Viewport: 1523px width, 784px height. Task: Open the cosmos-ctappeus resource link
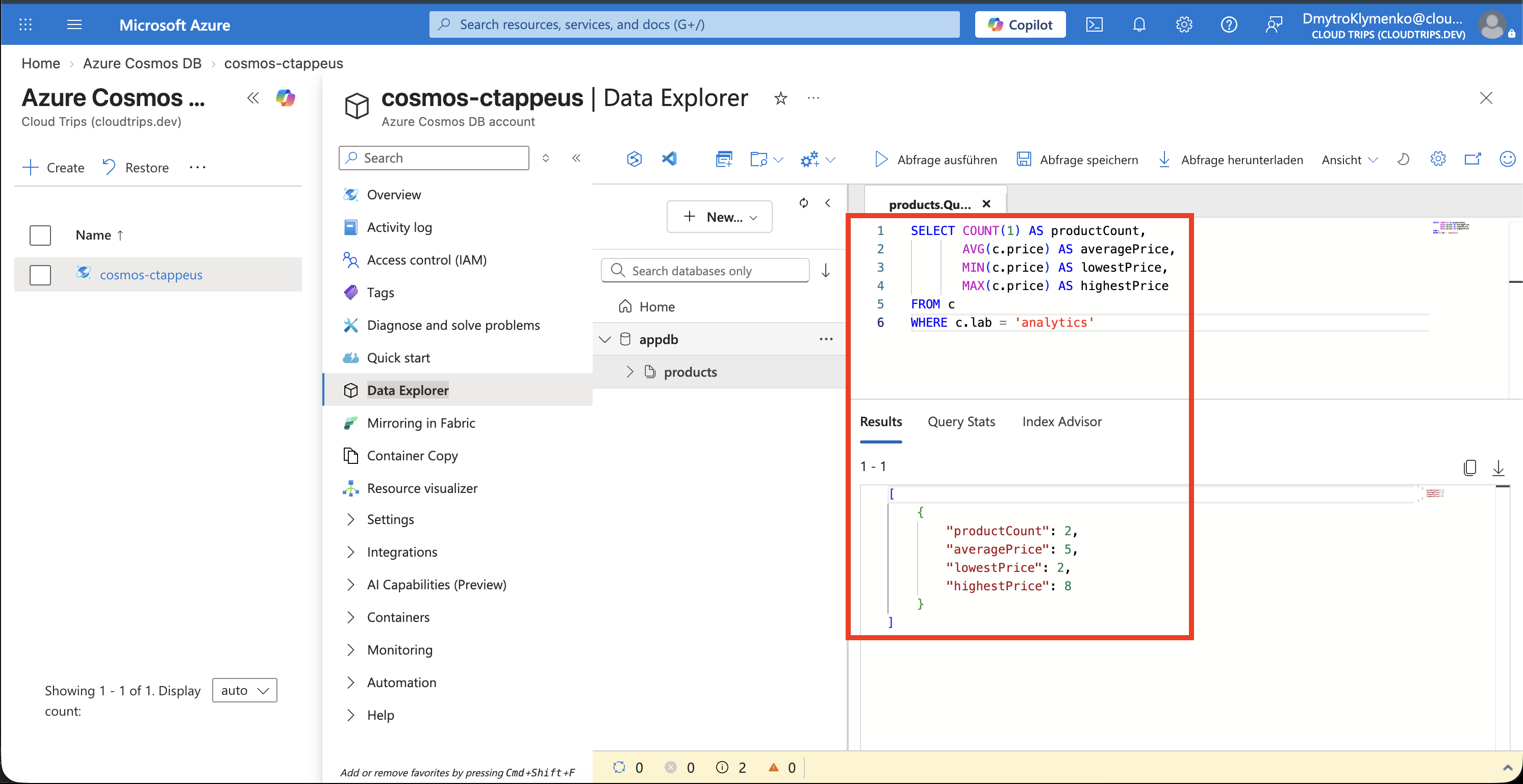(151, 275)
